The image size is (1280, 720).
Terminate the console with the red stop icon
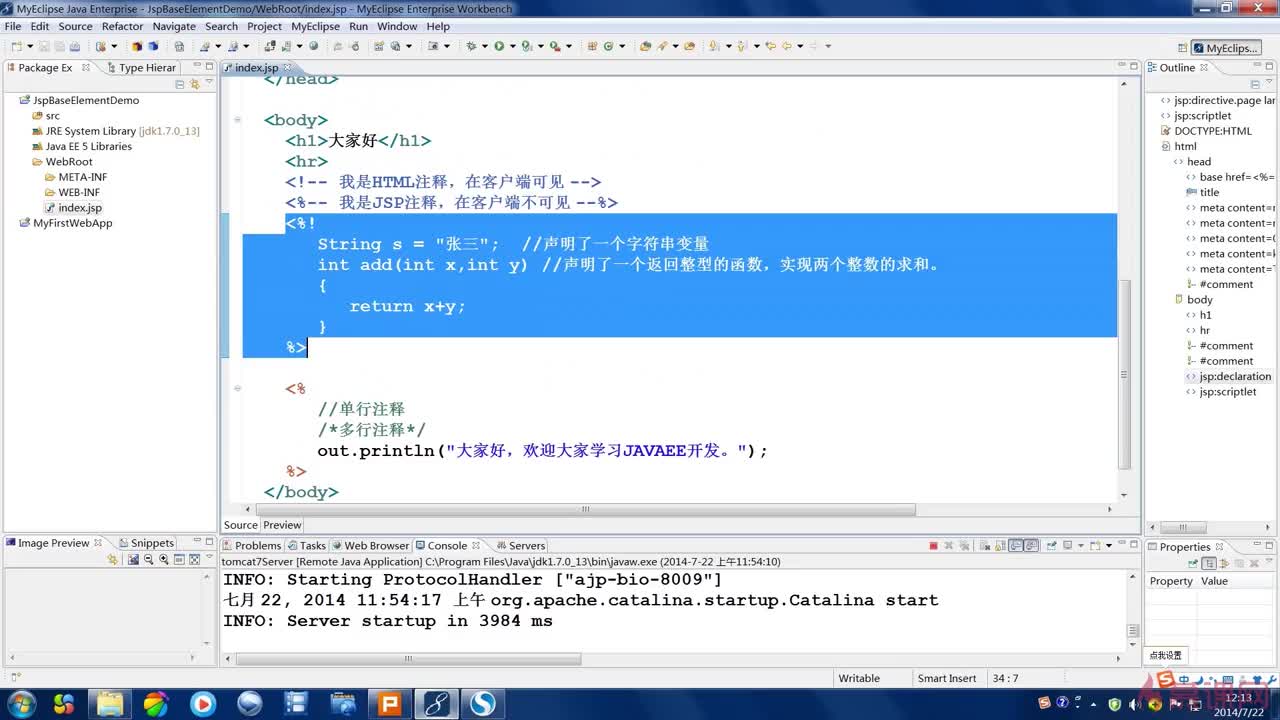(x=933, y=546)
